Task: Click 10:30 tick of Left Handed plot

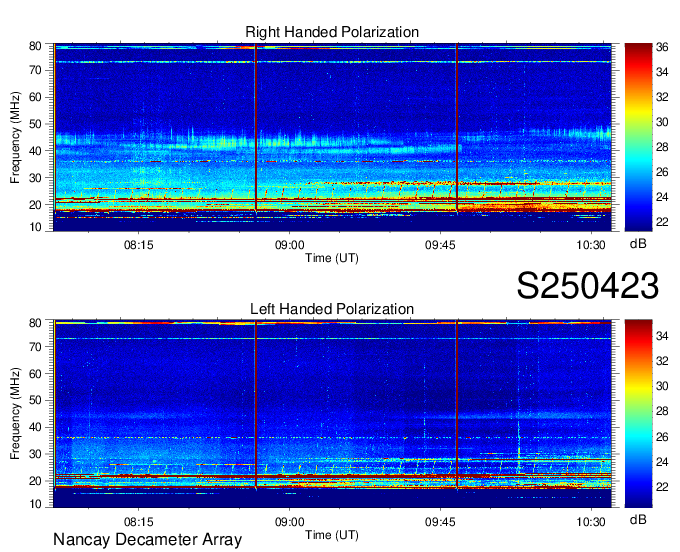Action: click(591, 522)
